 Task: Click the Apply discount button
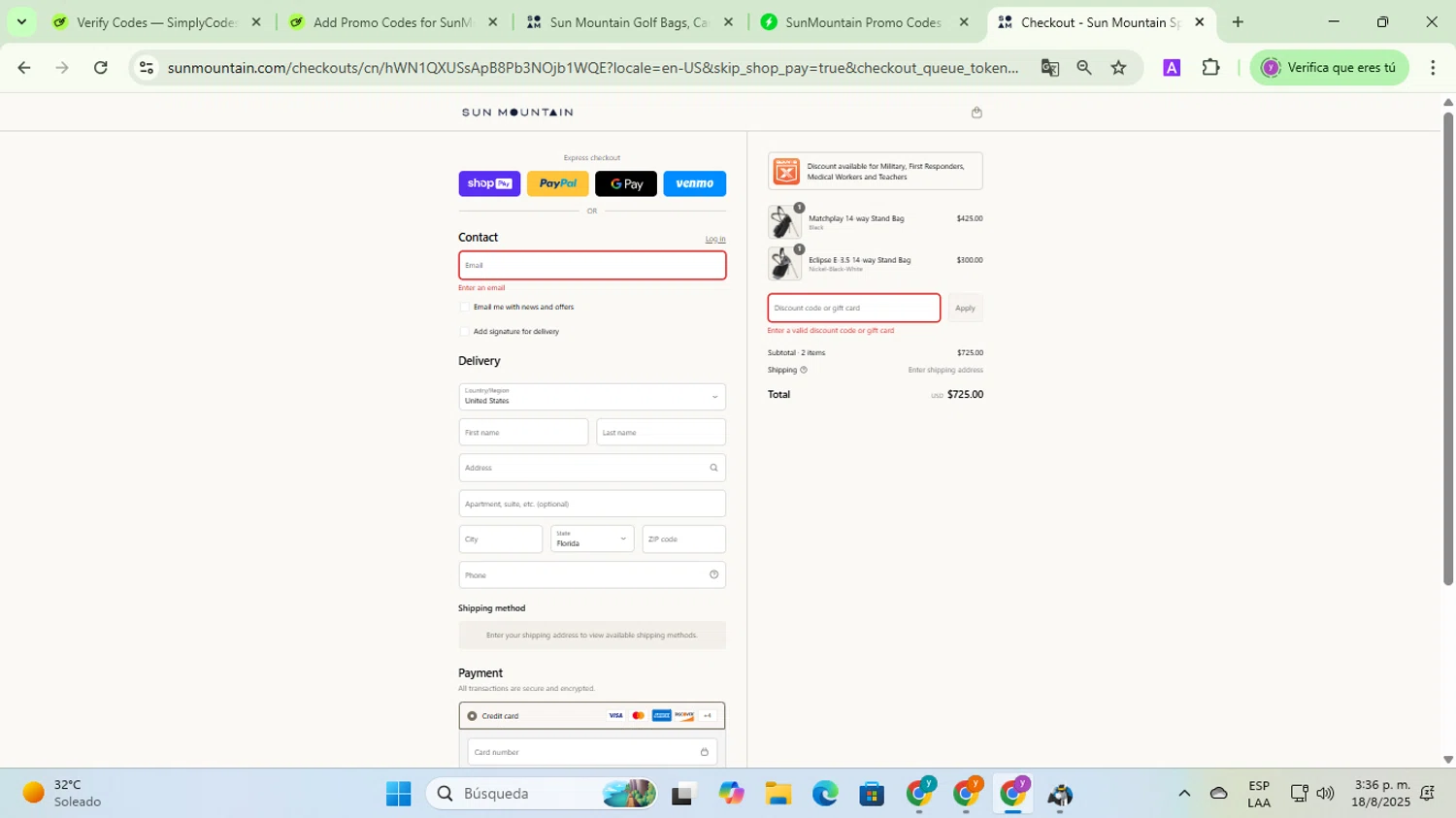click(965, 308)
